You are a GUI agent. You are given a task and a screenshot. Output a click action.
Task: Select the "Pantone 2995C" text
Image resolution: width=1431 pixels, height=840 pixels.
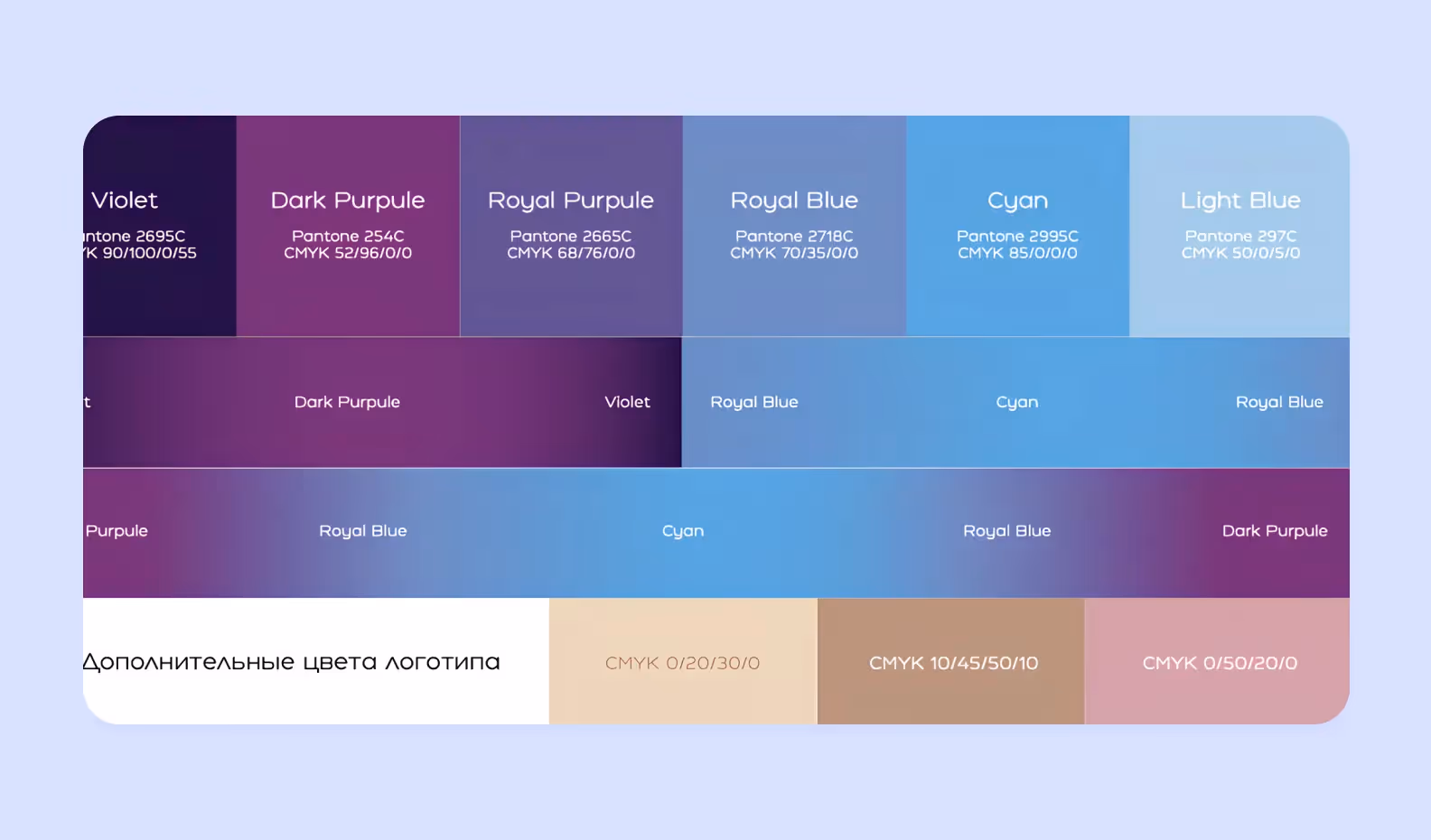pyautogui.click(x=1018, y=236)
